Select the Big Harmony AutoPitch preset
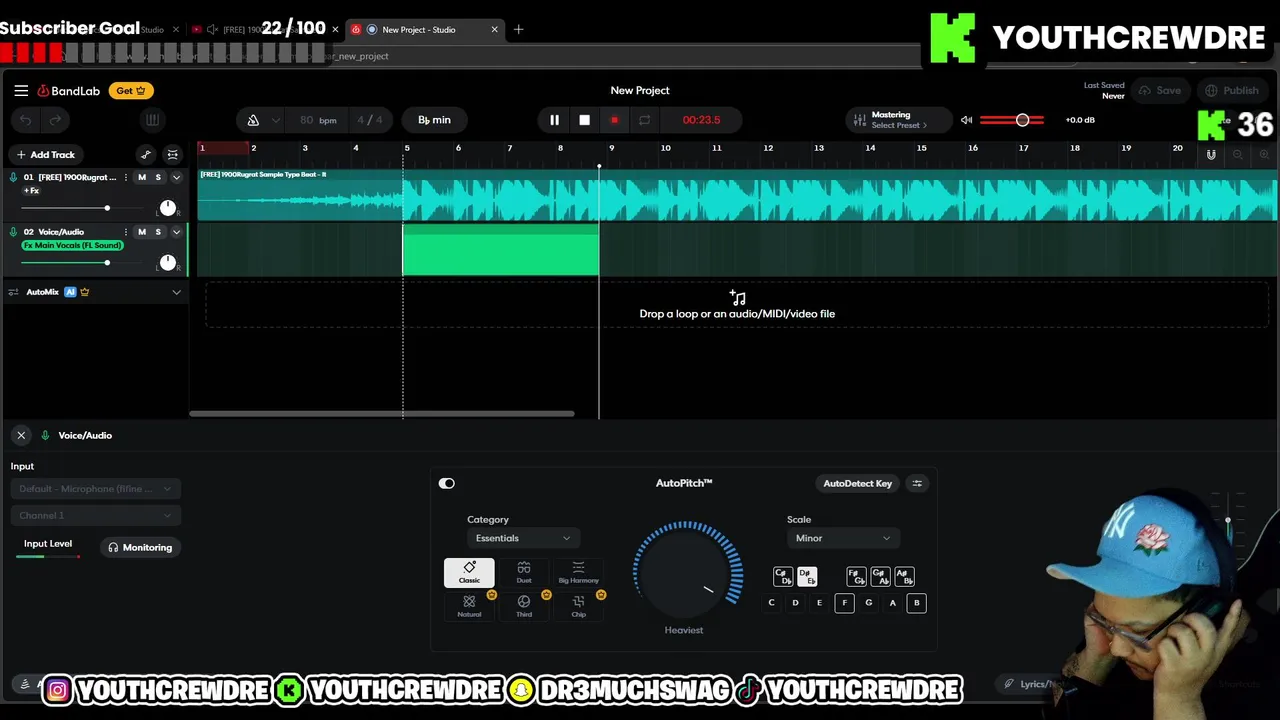Screen dimensions: 1280x720 pyautogui.click(x=578, y=573)
